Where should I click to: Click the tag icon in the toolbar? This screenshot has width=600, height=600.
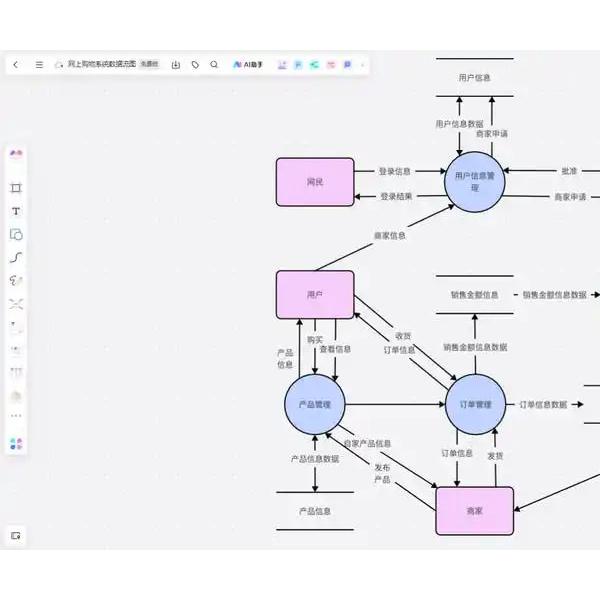pyautogui.click(x=195, y=65)
